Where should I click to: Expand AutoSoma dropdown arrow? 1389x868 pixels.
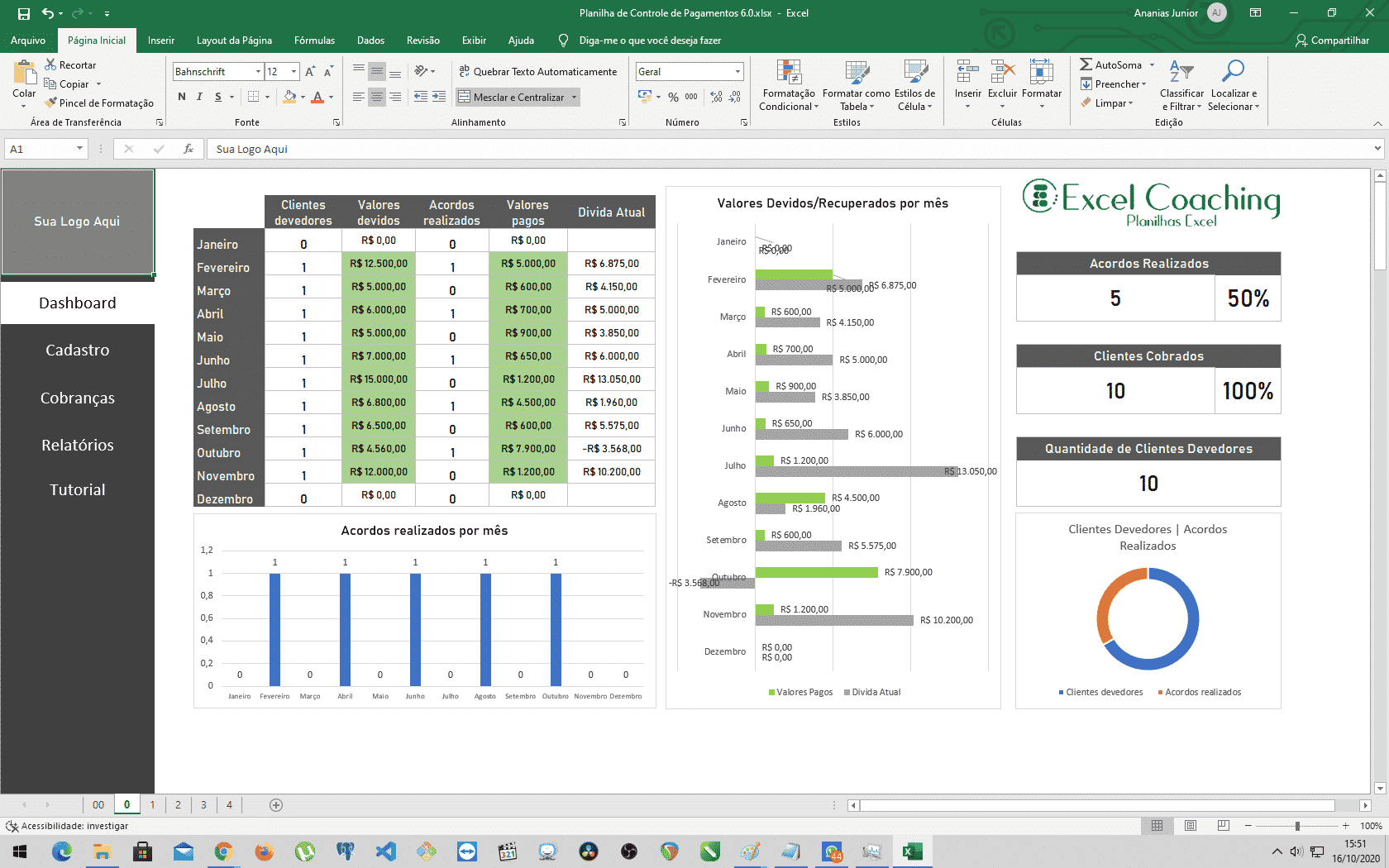pyautogui.click(x=1152, y=64)
